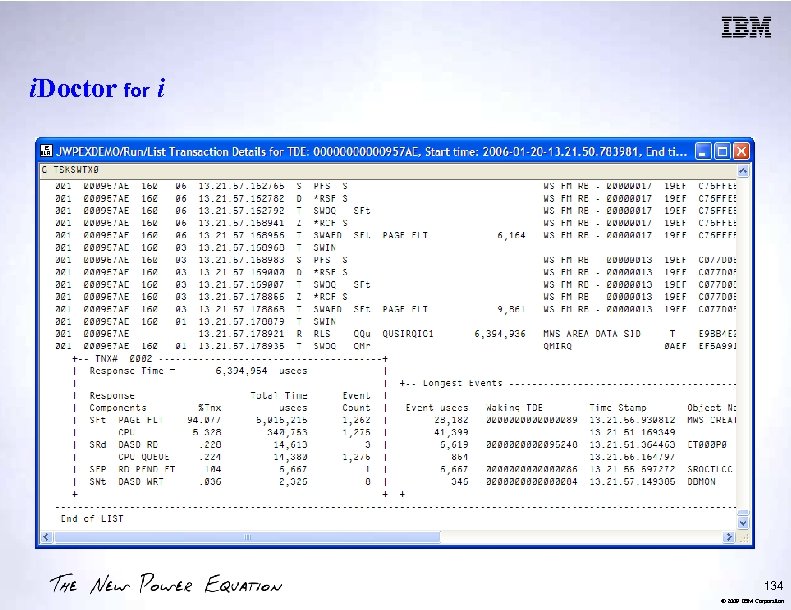
Task: Click the 'C TSKSWTX0' header line
Action: 70,170
